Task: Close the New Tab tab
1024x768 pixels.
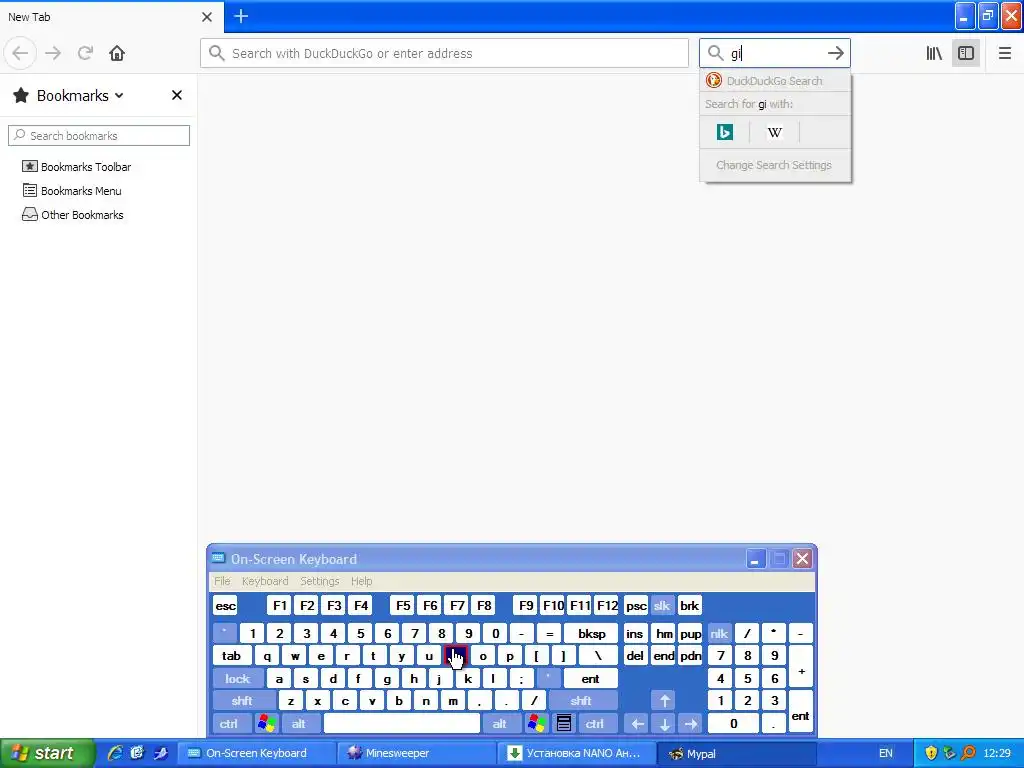Action: (206, 17)
